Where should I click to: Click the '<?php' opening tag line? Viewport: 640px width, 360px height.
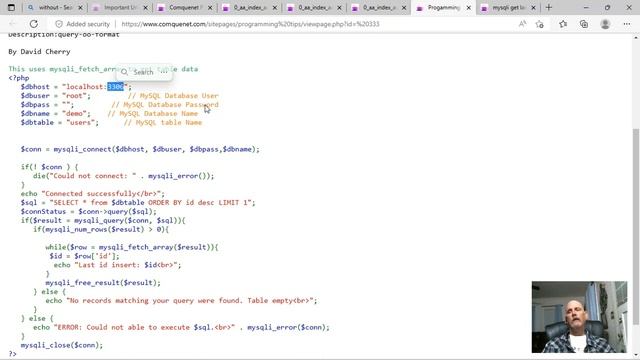click(19, 78)
